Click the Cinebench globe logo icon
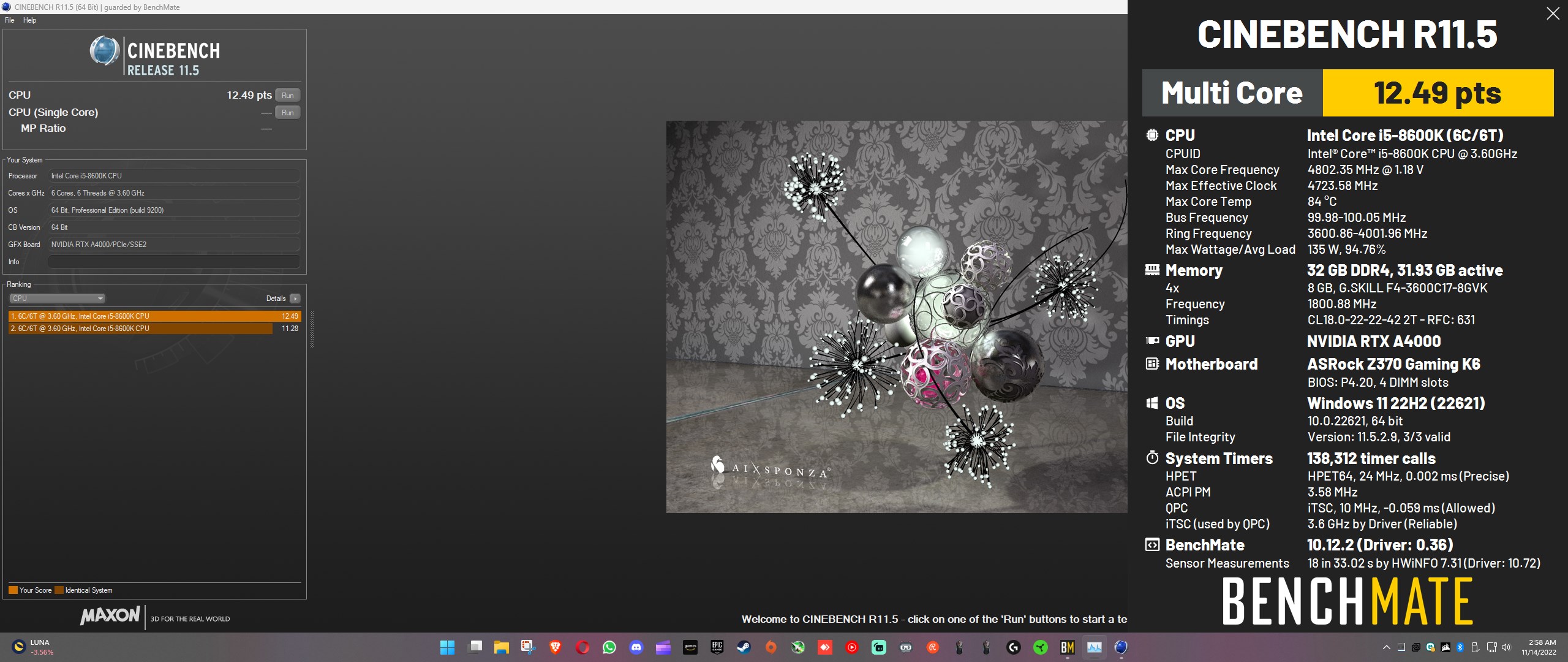The height and width of the screenshot is (662, 1568). coord(105,51)
